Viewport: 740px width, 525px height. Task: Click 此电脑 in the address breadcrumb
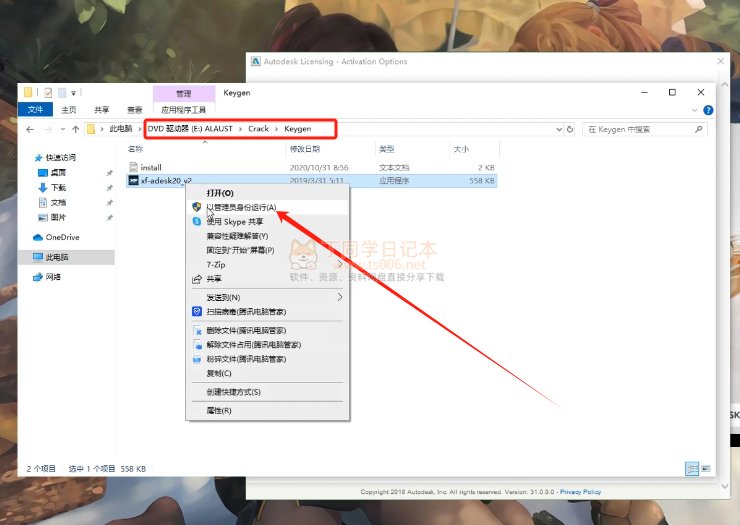(121, 128)
